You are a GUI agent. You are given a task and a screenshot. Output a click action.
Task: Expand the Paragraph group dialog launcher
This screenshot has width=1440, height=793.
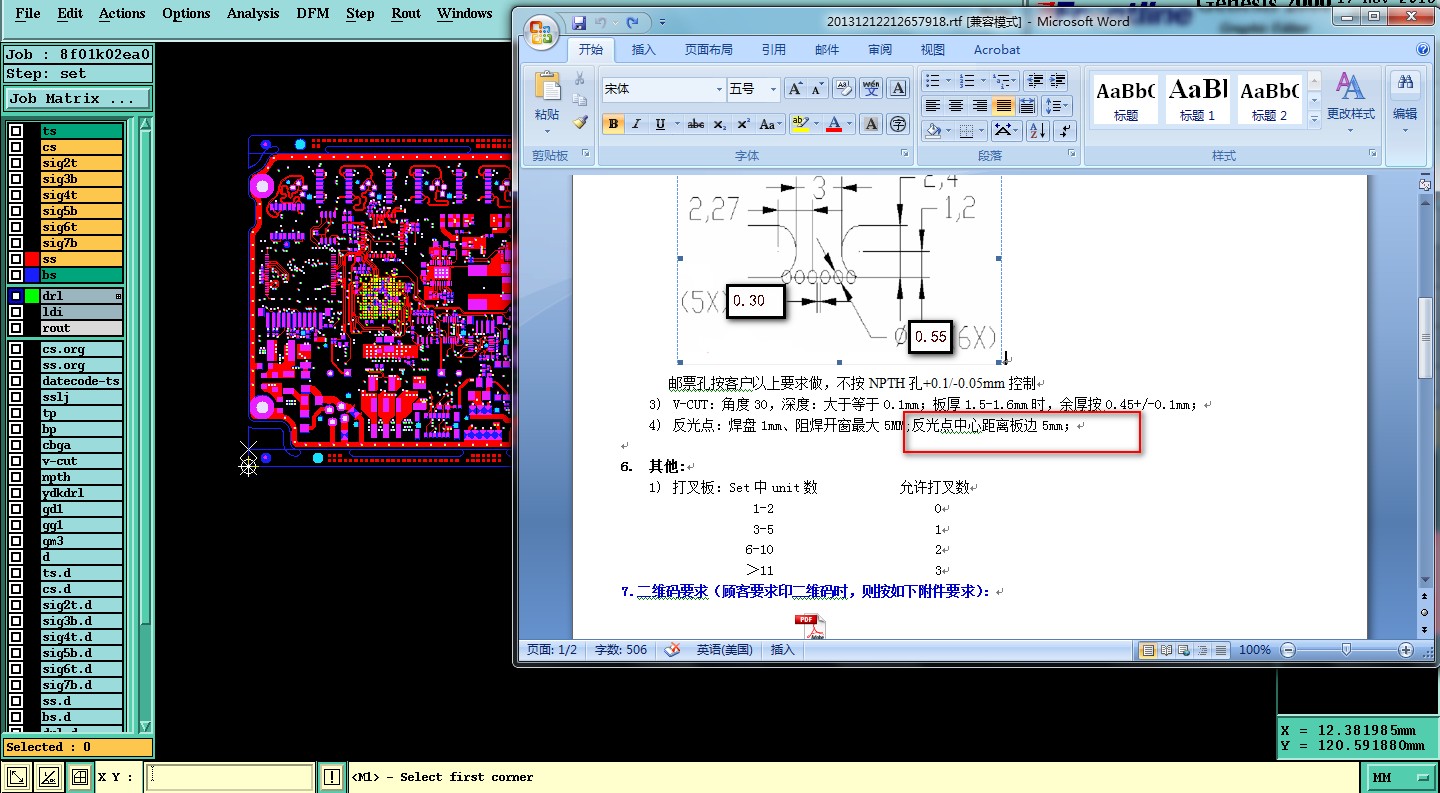pos(1072,154)
